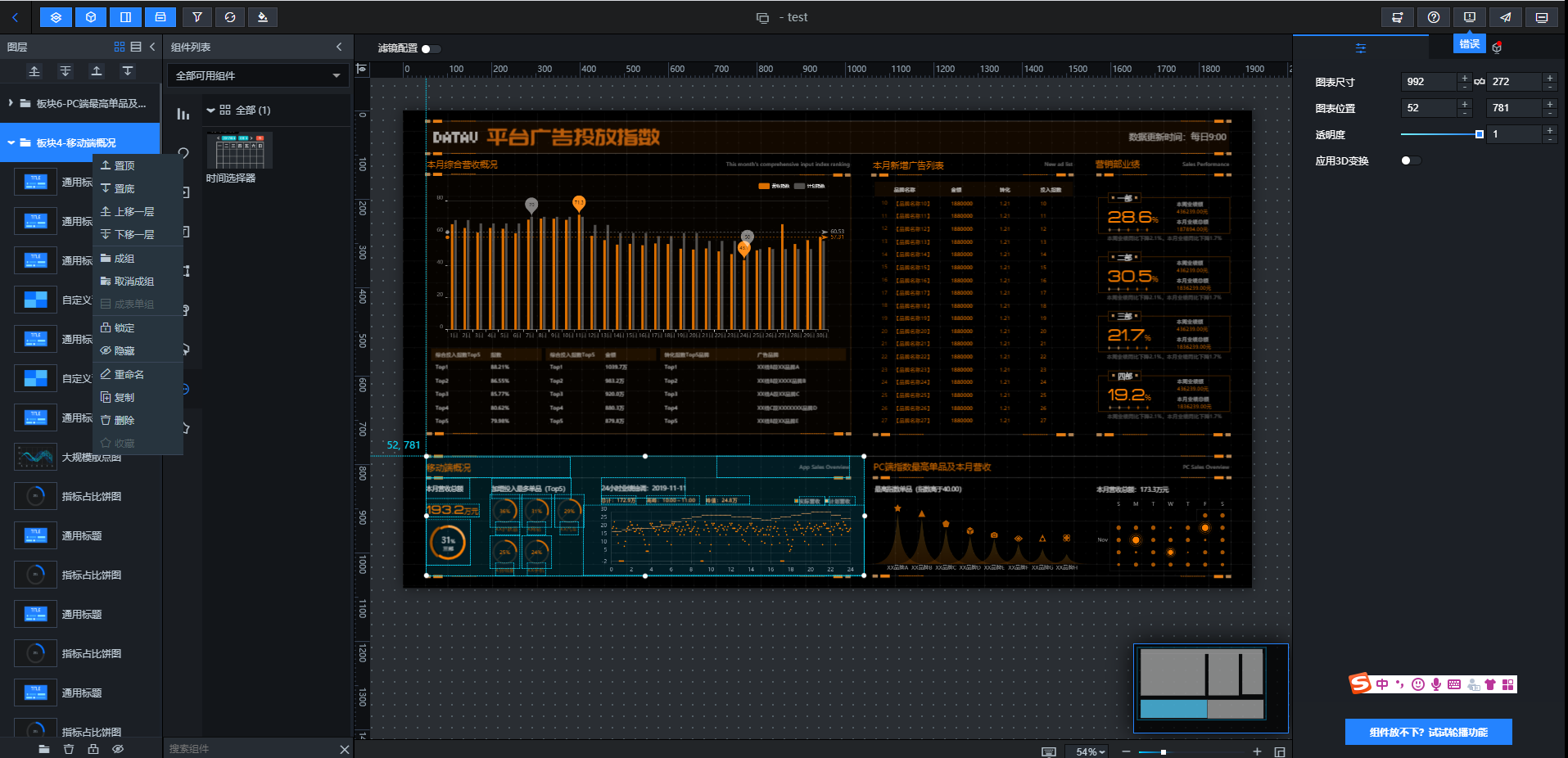Switch to settings sliders tab
Screen dimensions: 1568x758
pos(1361,47)
